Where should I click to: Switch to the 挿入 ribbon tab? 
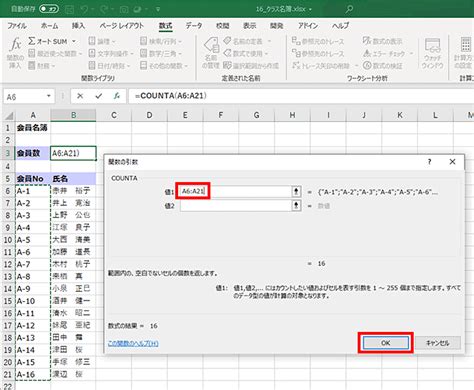(x=78, y=26)
